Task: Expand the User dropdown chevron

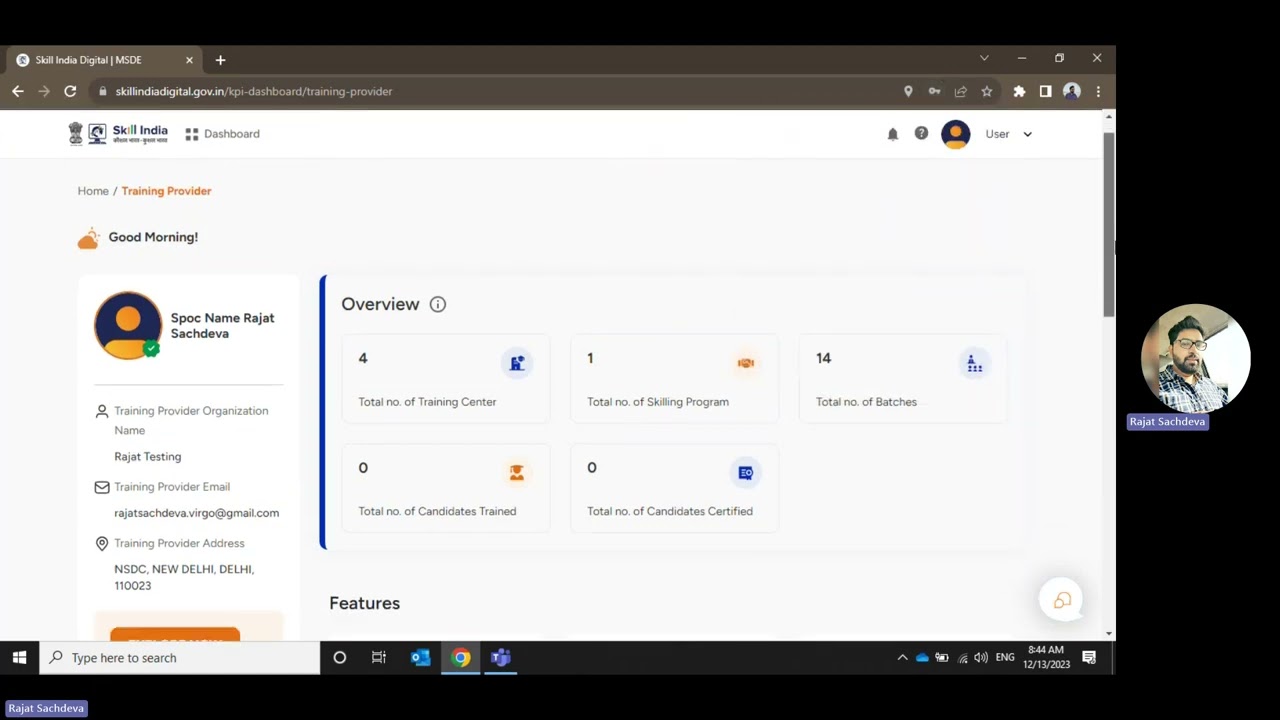Action: [1027, 134]
